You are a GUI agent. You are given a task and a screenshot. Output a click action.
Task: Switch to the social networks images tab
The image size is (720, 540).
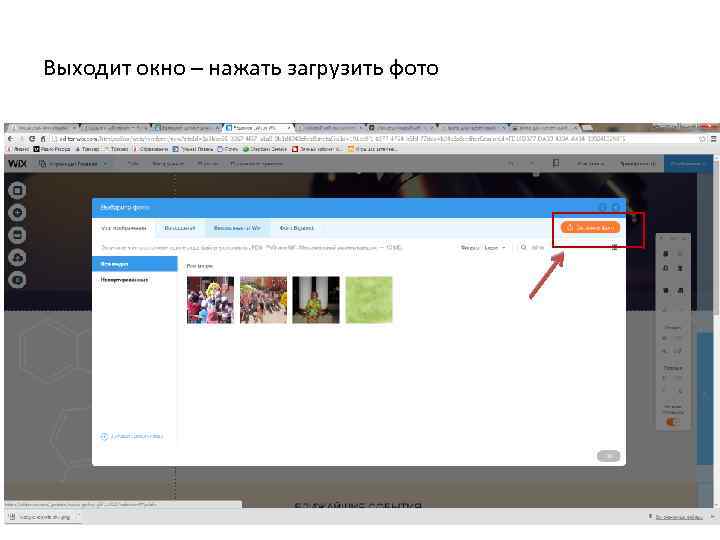(180, 228)
